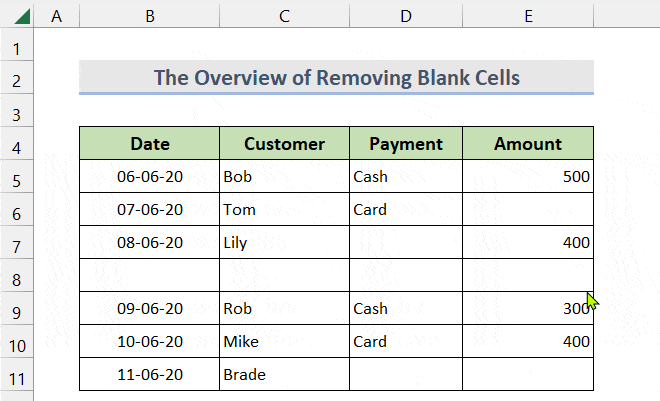660x401 pixels.
Task: Click the cell containing Brade
Action: tap(284, 374)
